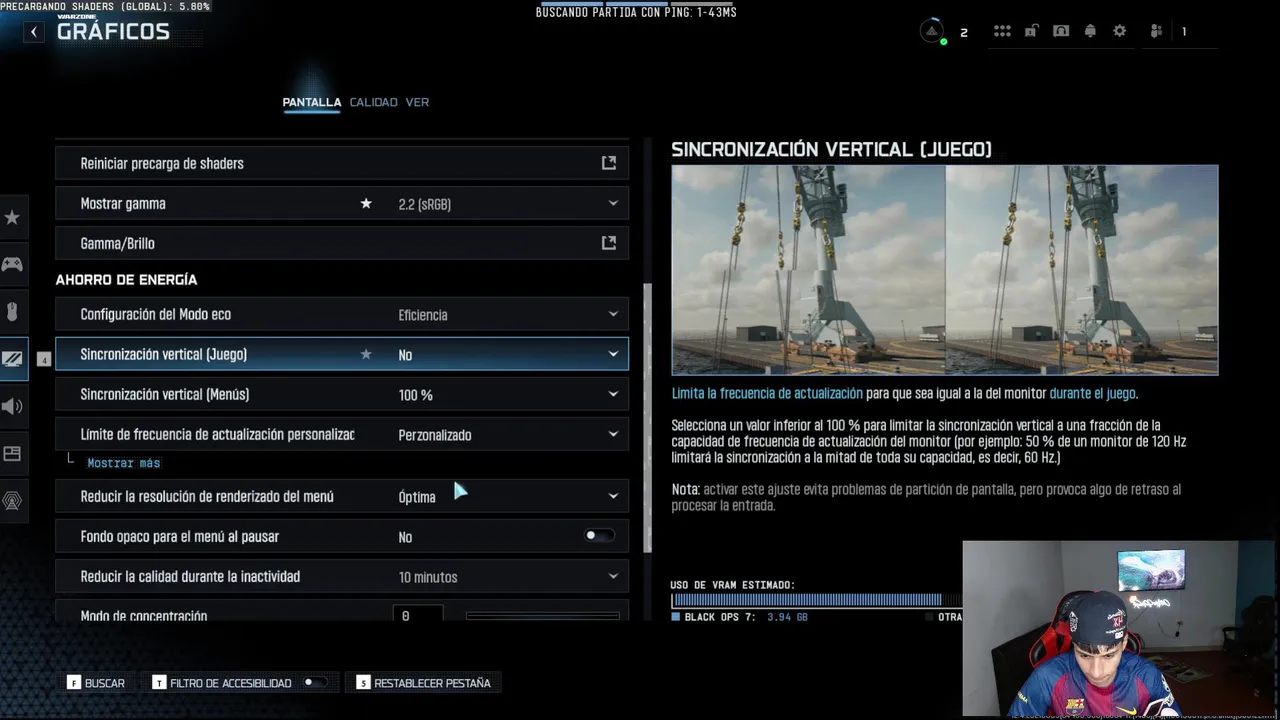
Task: Click the FILTRO DE ACCESIBILIDAD label
Action: click(231, 683)
